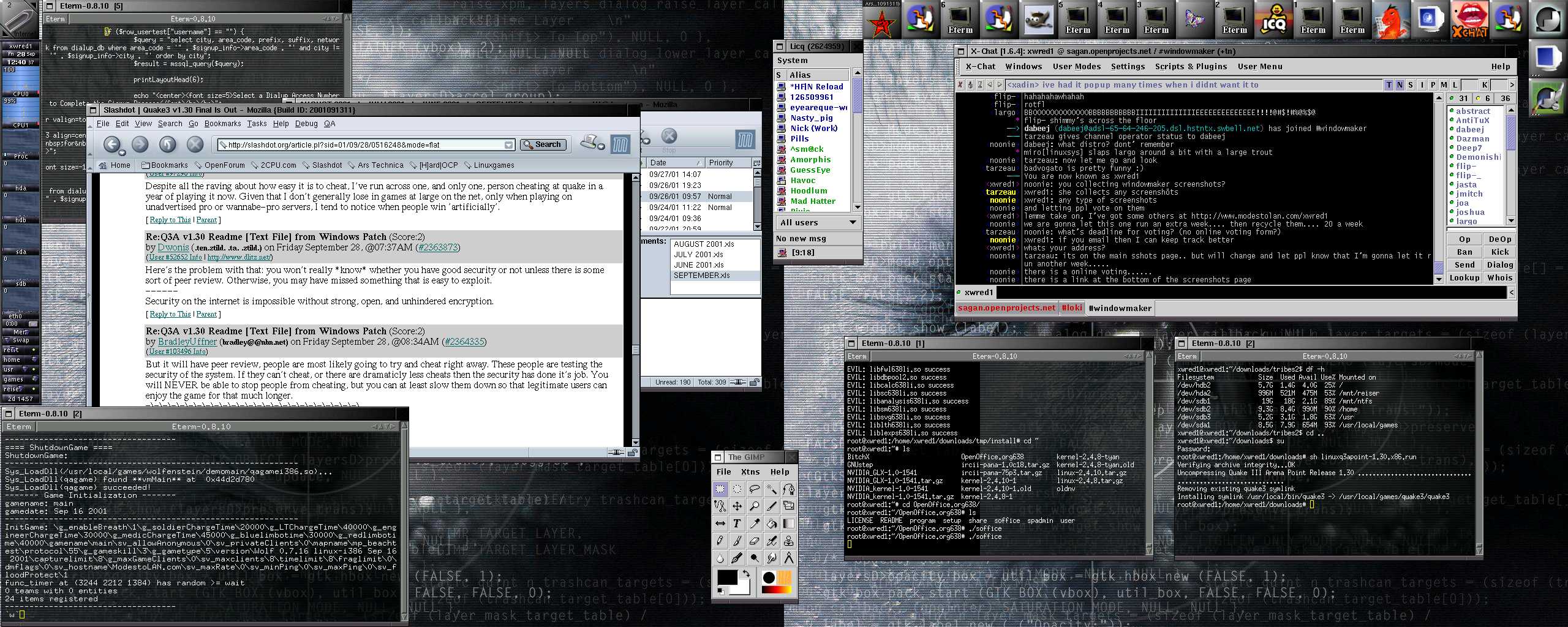Pick the Transform tool in GIMP toolbox
Viewport: 1568px width, 627px height.
(x=789, y=506)
